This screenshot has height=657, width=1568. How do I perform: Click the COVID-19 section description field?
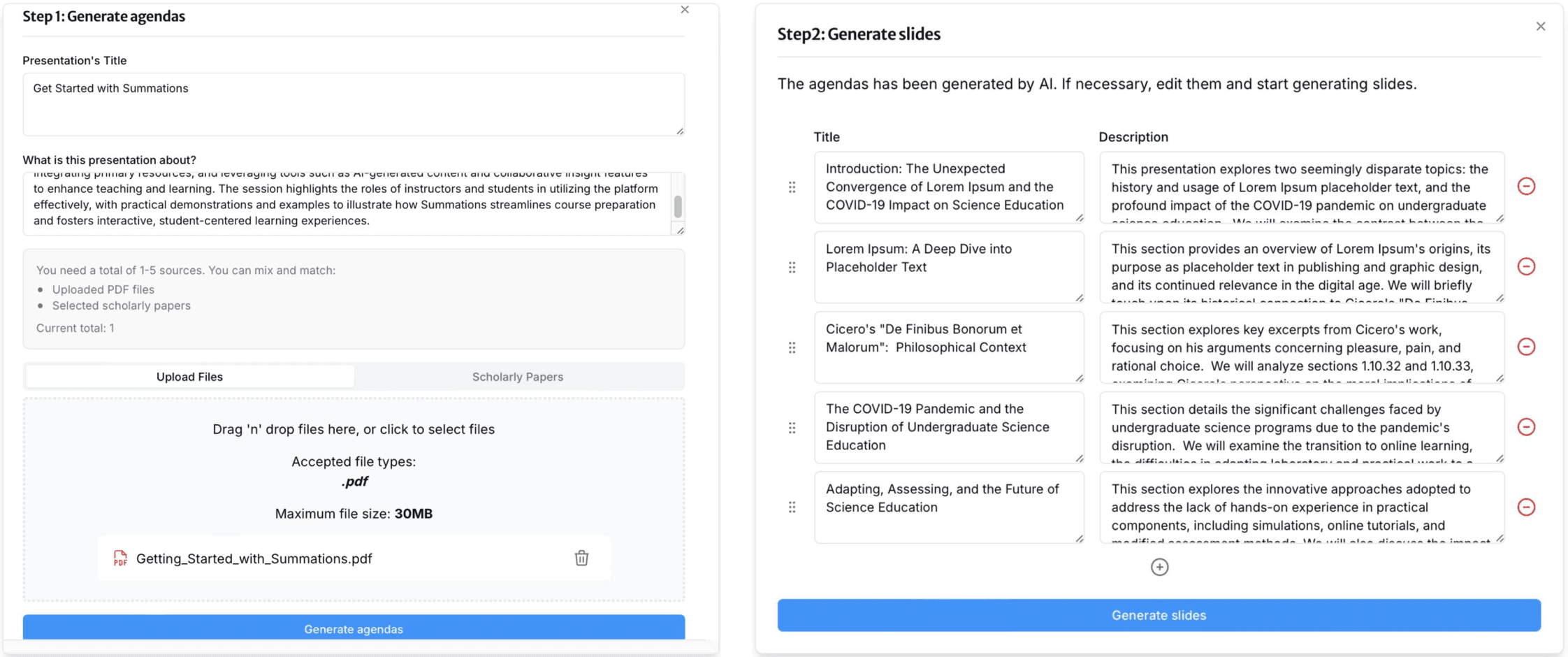click(1301, 427)
